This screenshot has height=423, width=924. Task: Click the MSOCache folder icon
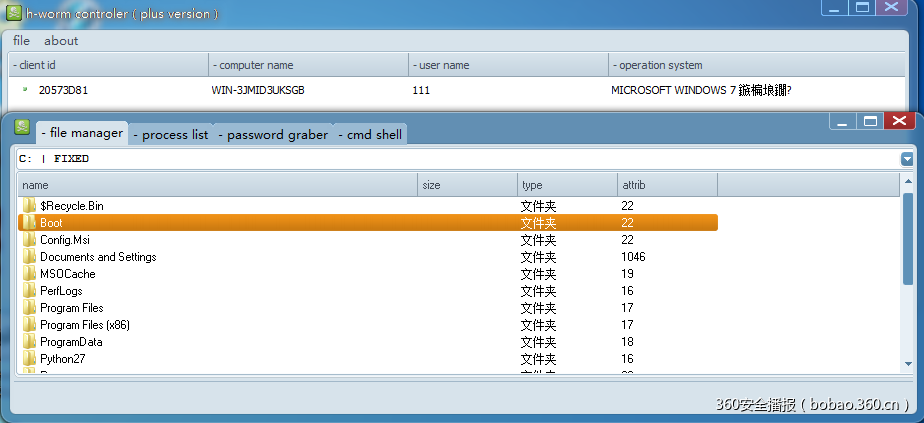[x=29, y=274]
